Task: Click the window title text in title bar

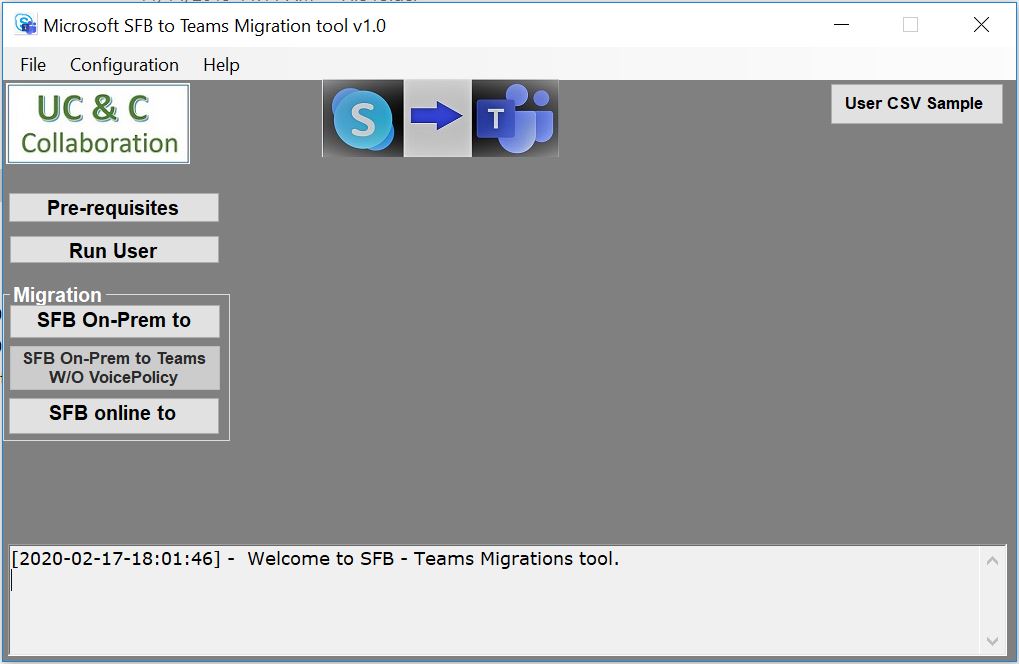Action: (x=214, y=26)
